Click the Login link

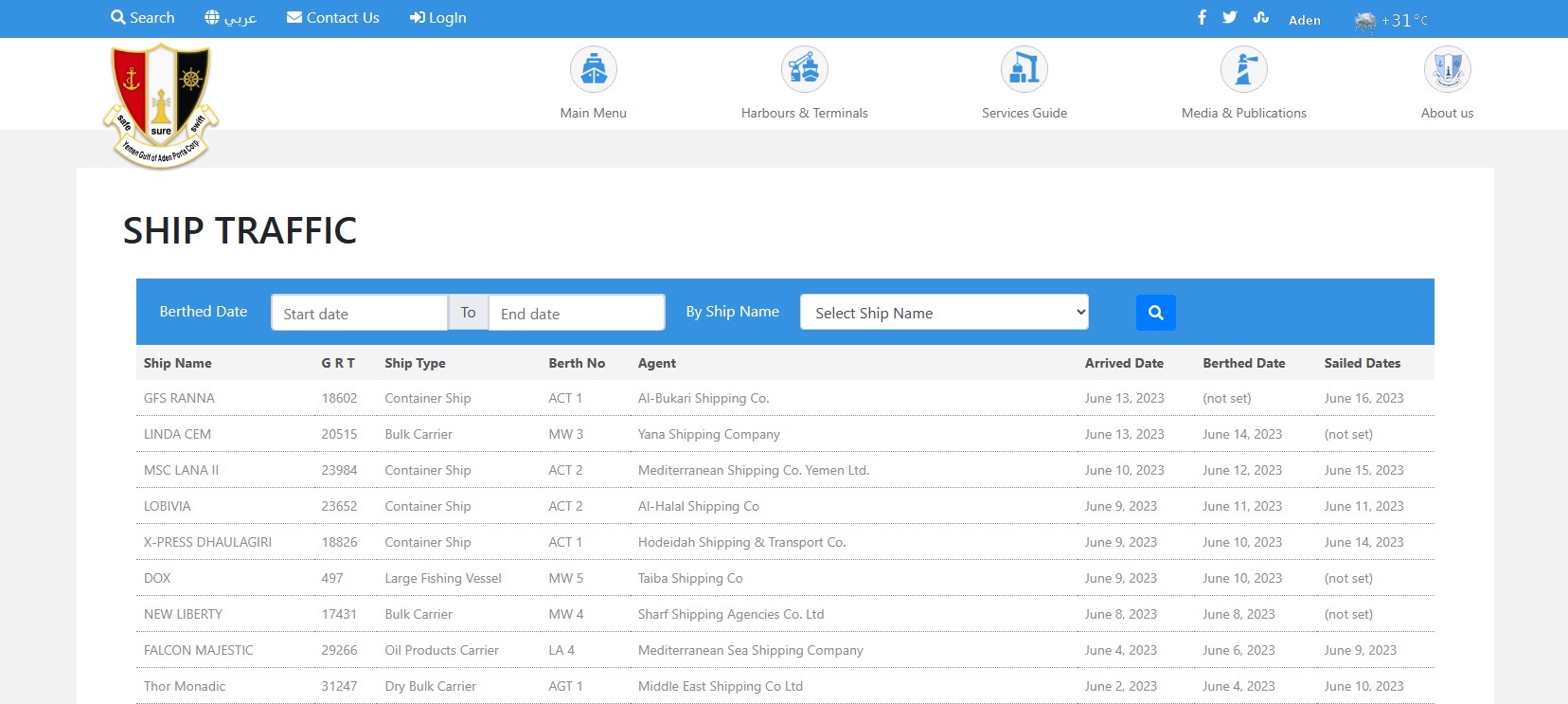coord(437,18)
